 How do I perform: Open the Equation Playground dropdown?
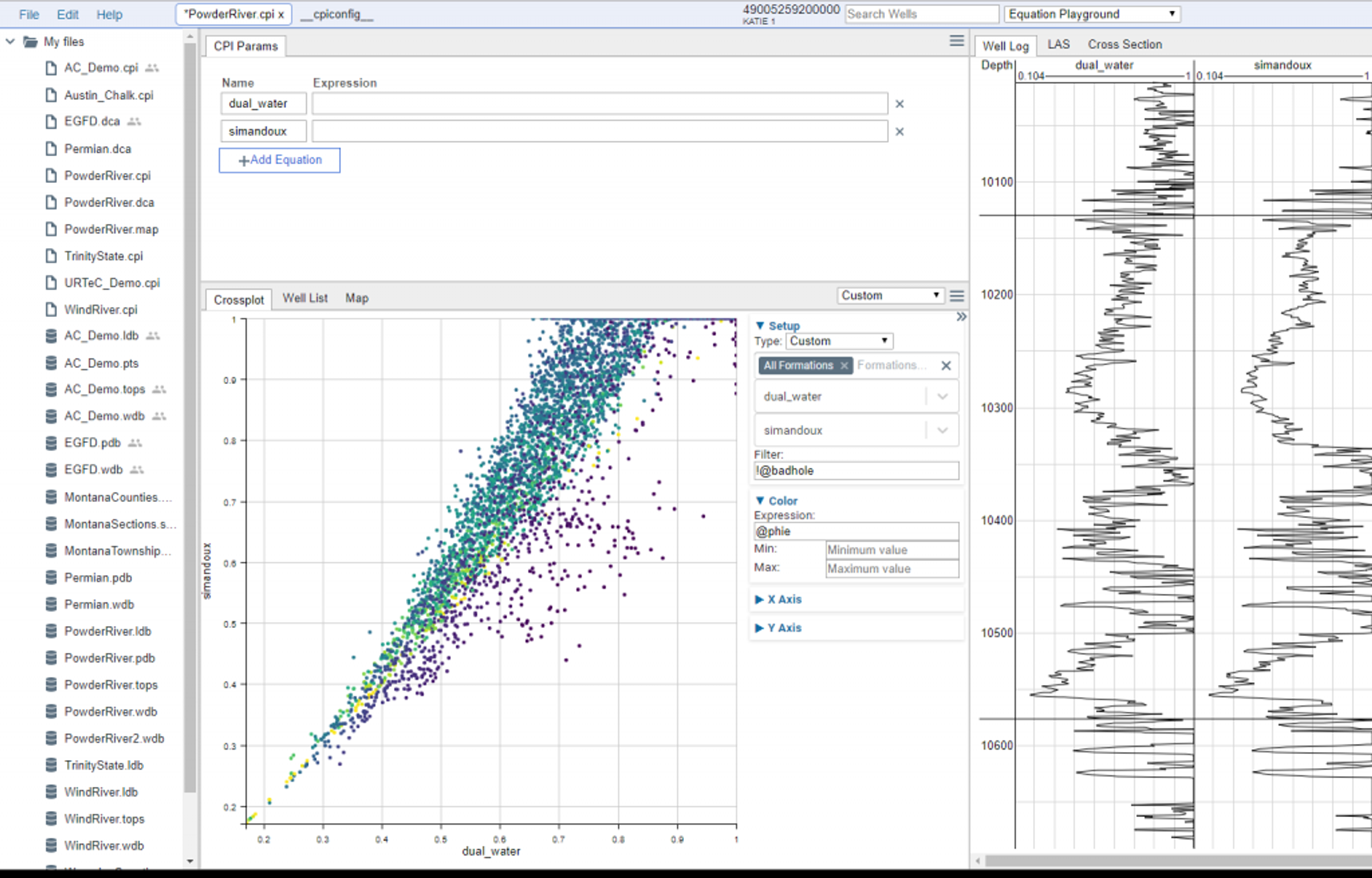1092,14
